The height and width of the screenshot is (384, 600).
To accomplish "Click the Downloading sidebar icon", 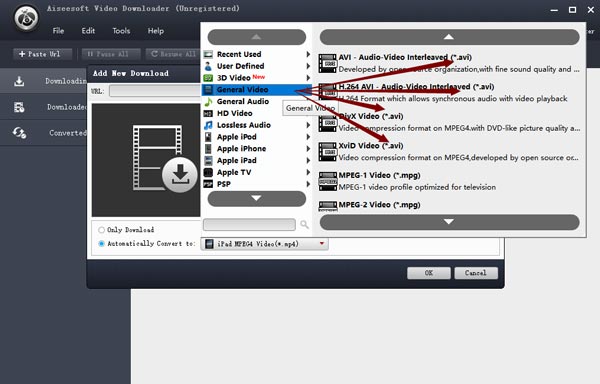I will (19, 81).
